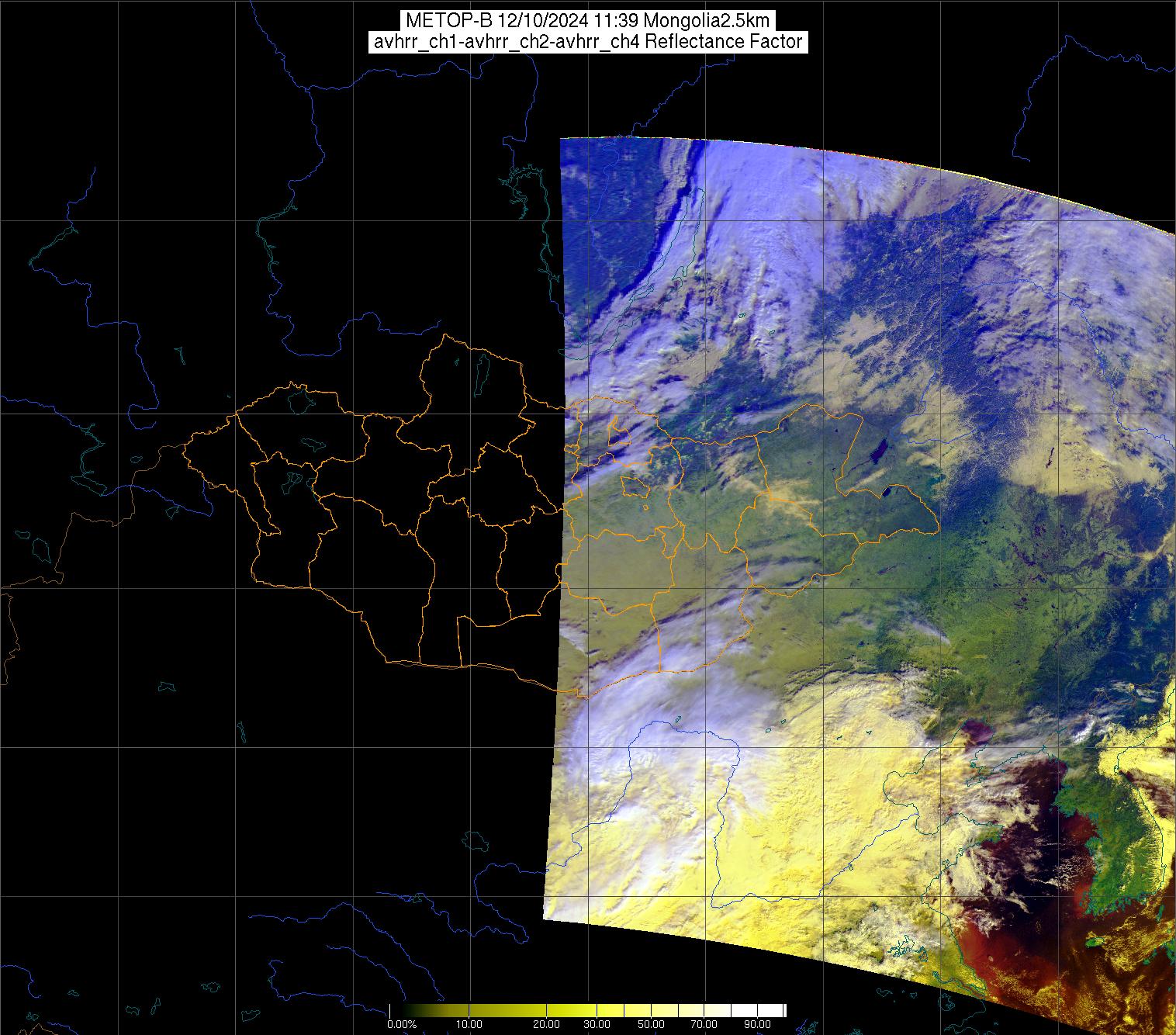Click the 'avhrr_ch1-avhrr_ch2-avhrr_ch4 Reflectance Factor' caption
This screenshot has width=1176, height=1035.
coord(588,42)
